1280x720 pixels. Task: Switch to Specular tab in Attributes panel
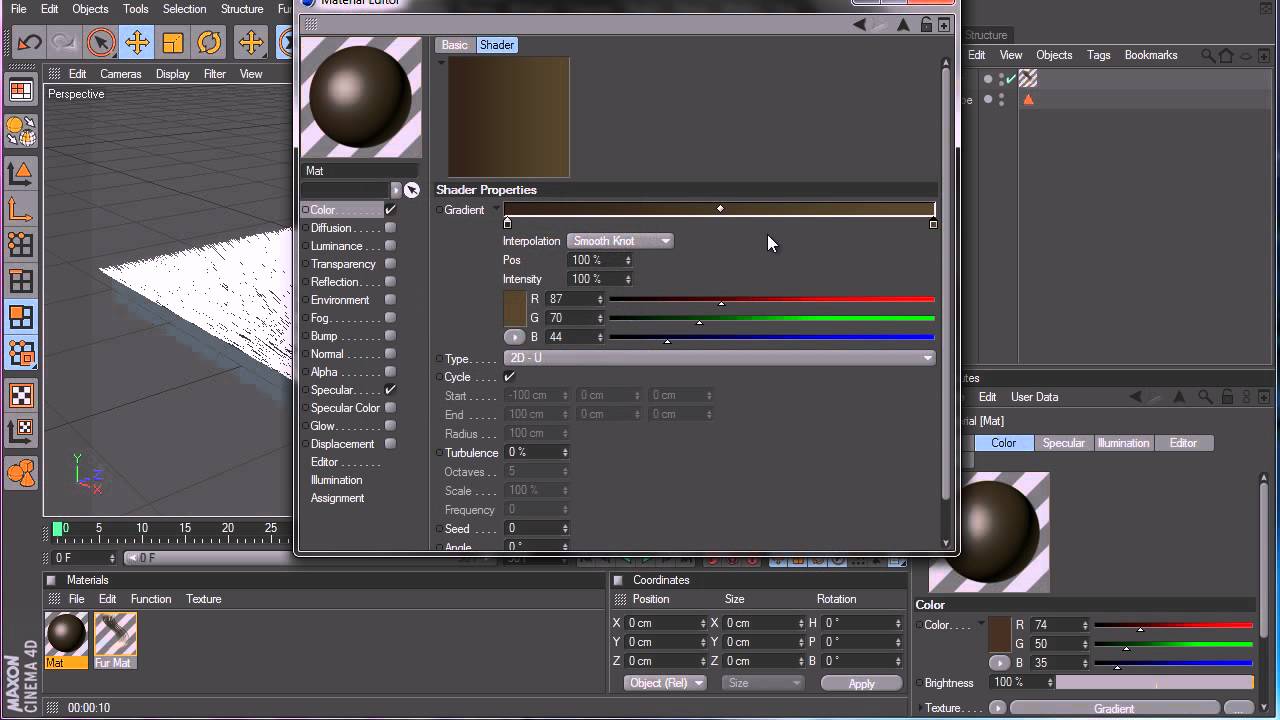coord(1063,443)
